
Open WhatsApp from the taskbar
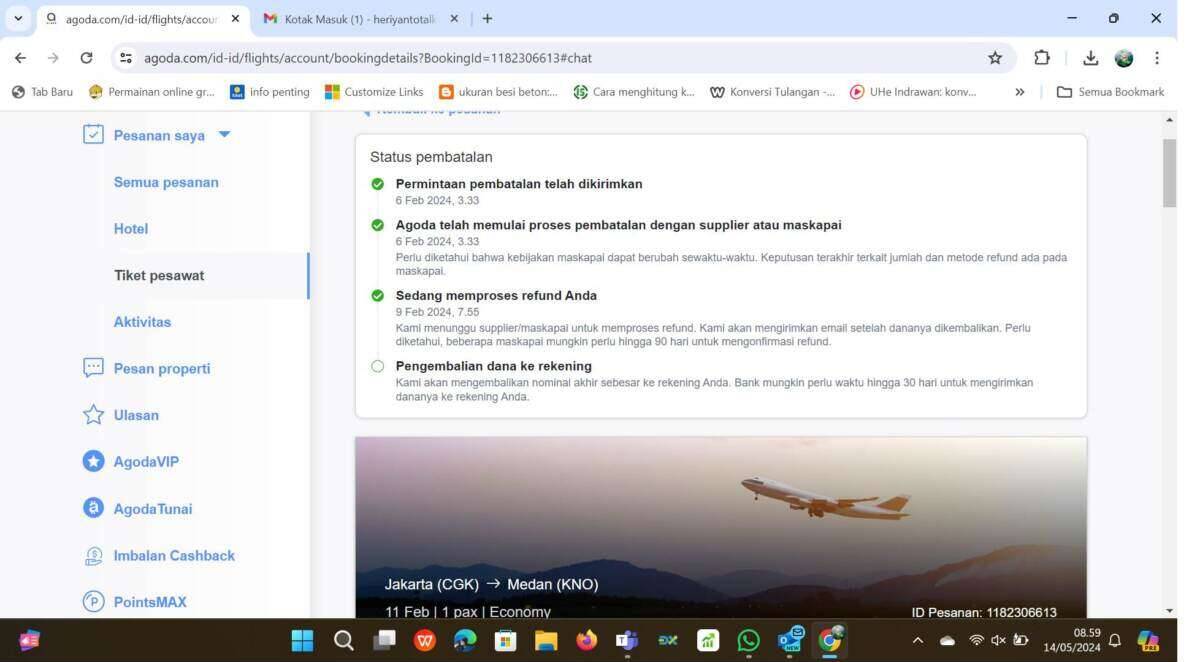[x=748, y=640]
